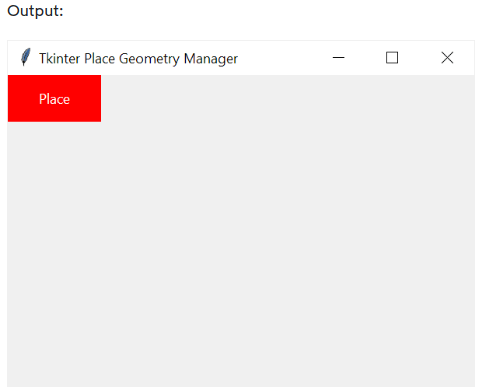Minimize the Tkinter Place Geometry Manager window
The width and height of the screenshot is (481, 391).
click(x=338, y=58)
